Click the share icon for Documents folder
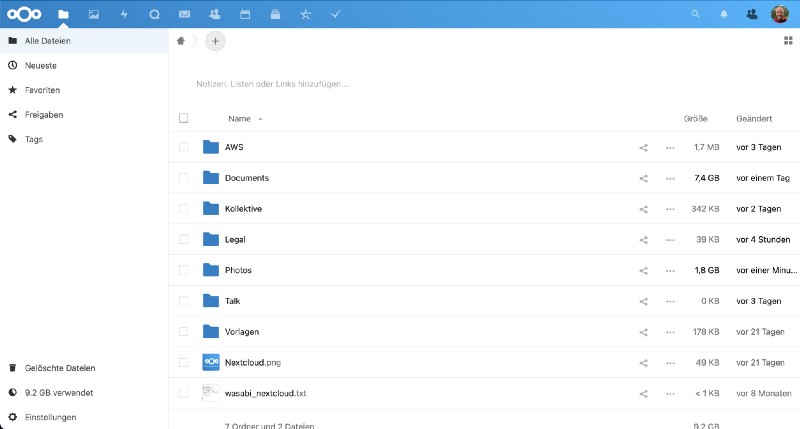 (x=644, y=178)
